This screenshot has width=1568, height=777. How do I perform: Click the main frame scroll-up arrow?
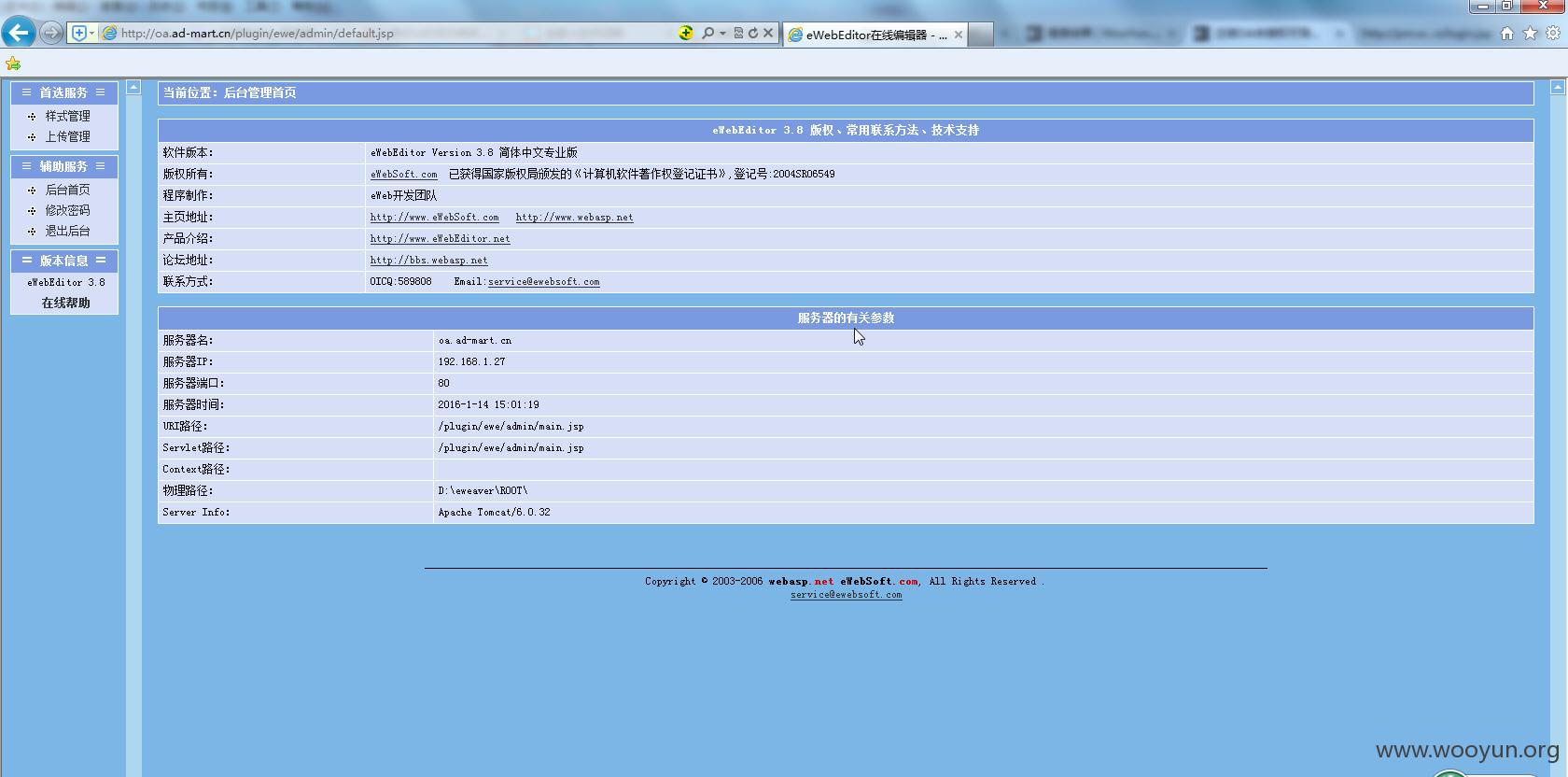pos(1557,87)
